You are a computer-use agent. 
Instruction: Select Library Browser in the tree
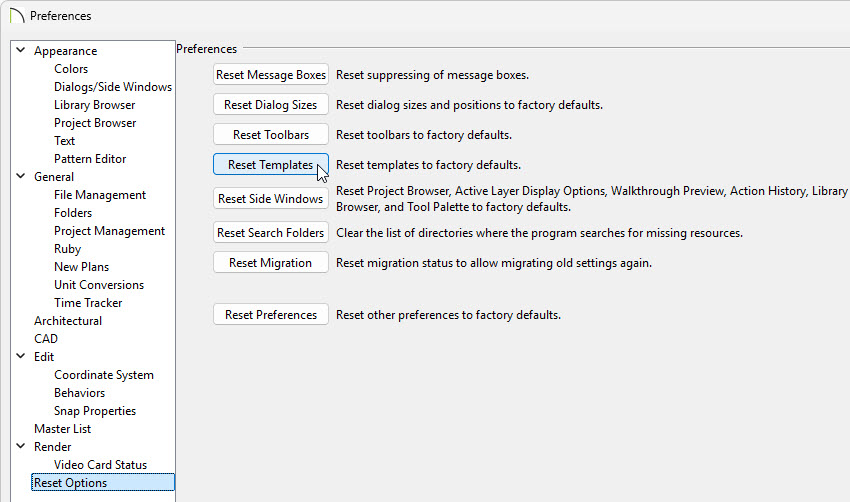click(x=94, y=105)
